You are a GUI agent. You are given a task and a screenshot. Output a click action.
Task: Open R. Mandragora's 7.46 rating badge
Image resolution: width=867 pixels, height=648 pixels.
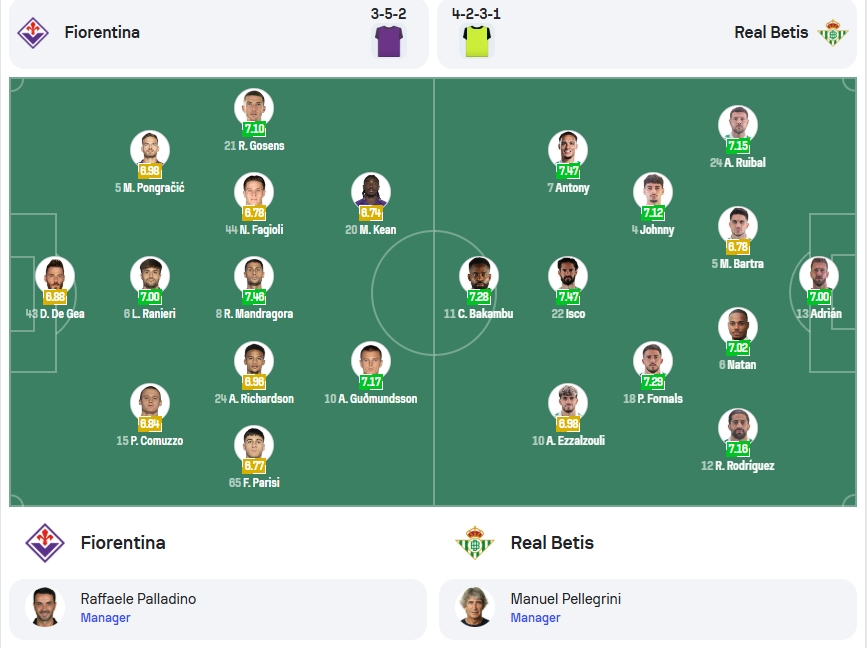coord(254,297)
